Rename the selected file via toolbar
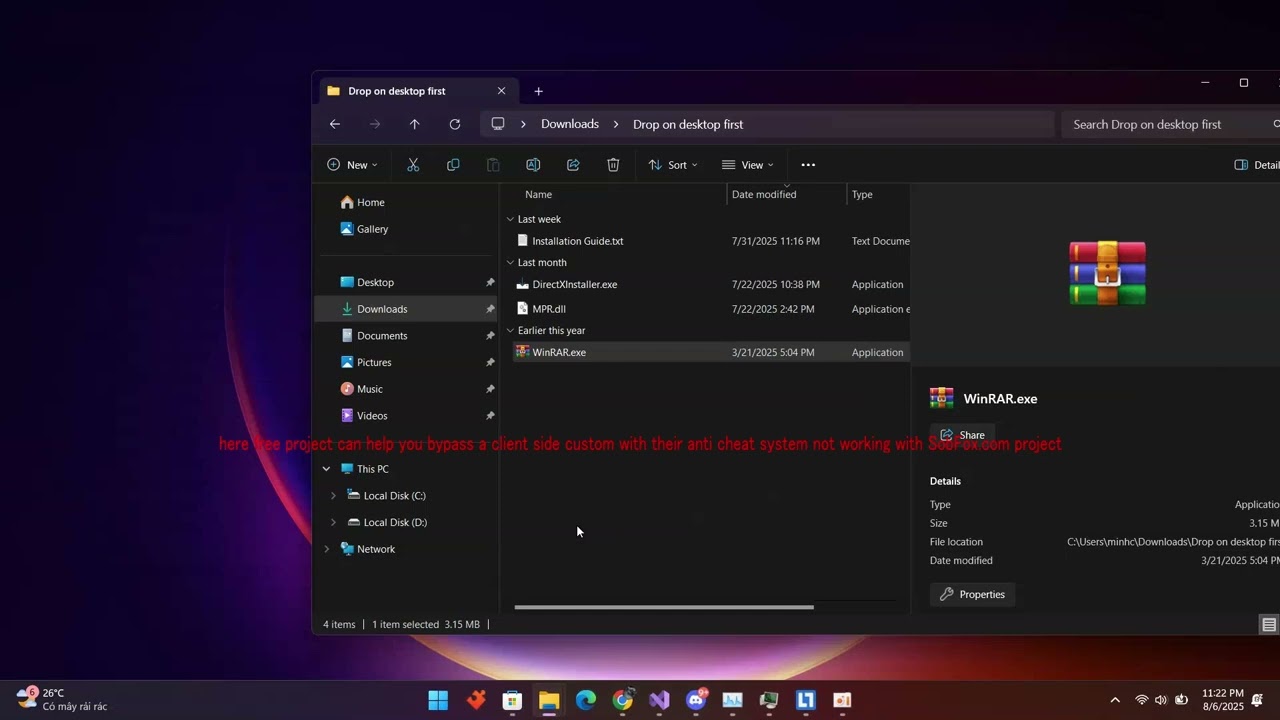 (533, 165)
